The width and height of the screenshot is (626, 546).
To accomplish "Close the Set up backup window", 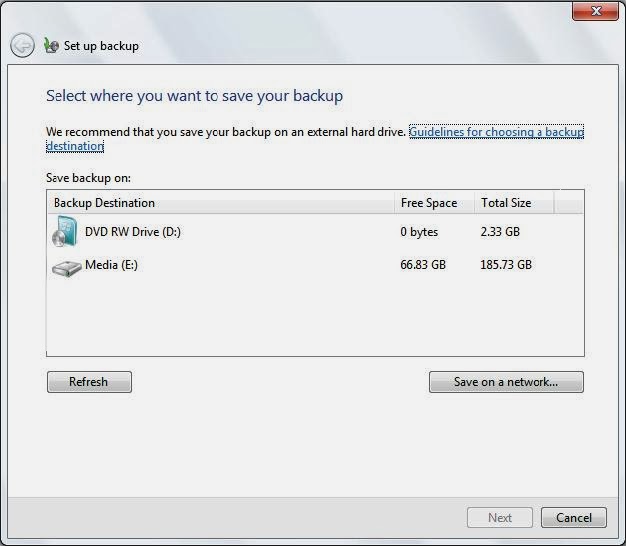I will click(x=595, y=11).
